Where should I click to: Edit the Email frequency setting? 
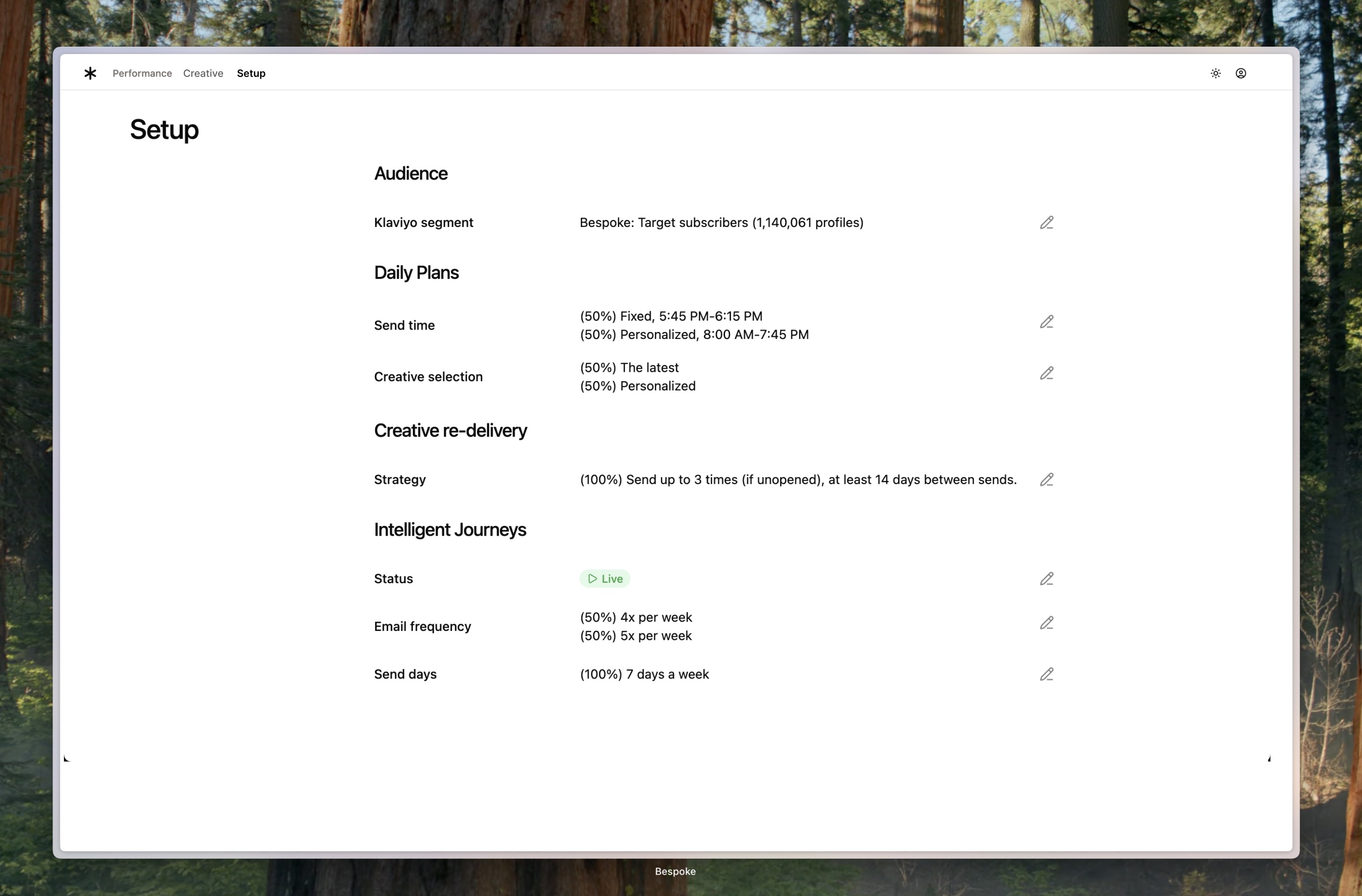pyautogui.click(x=1046, y=623)
